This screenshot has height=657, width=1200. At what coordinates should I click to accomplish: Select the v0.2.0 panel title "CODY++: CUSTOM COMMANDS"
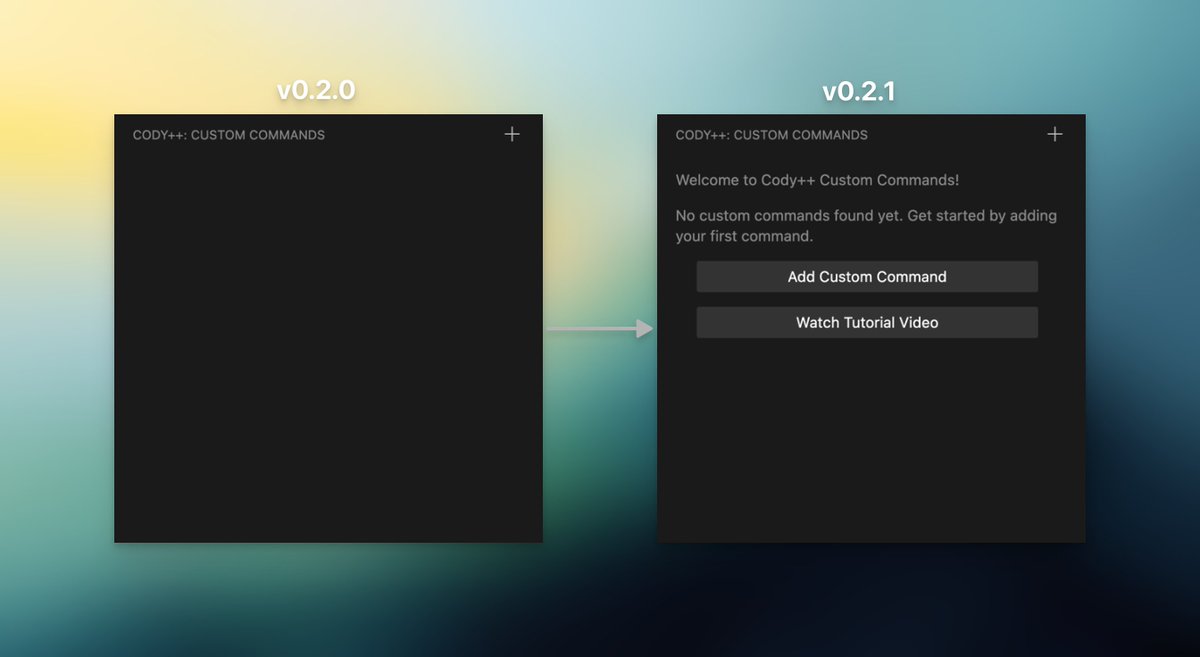point(229,135)
